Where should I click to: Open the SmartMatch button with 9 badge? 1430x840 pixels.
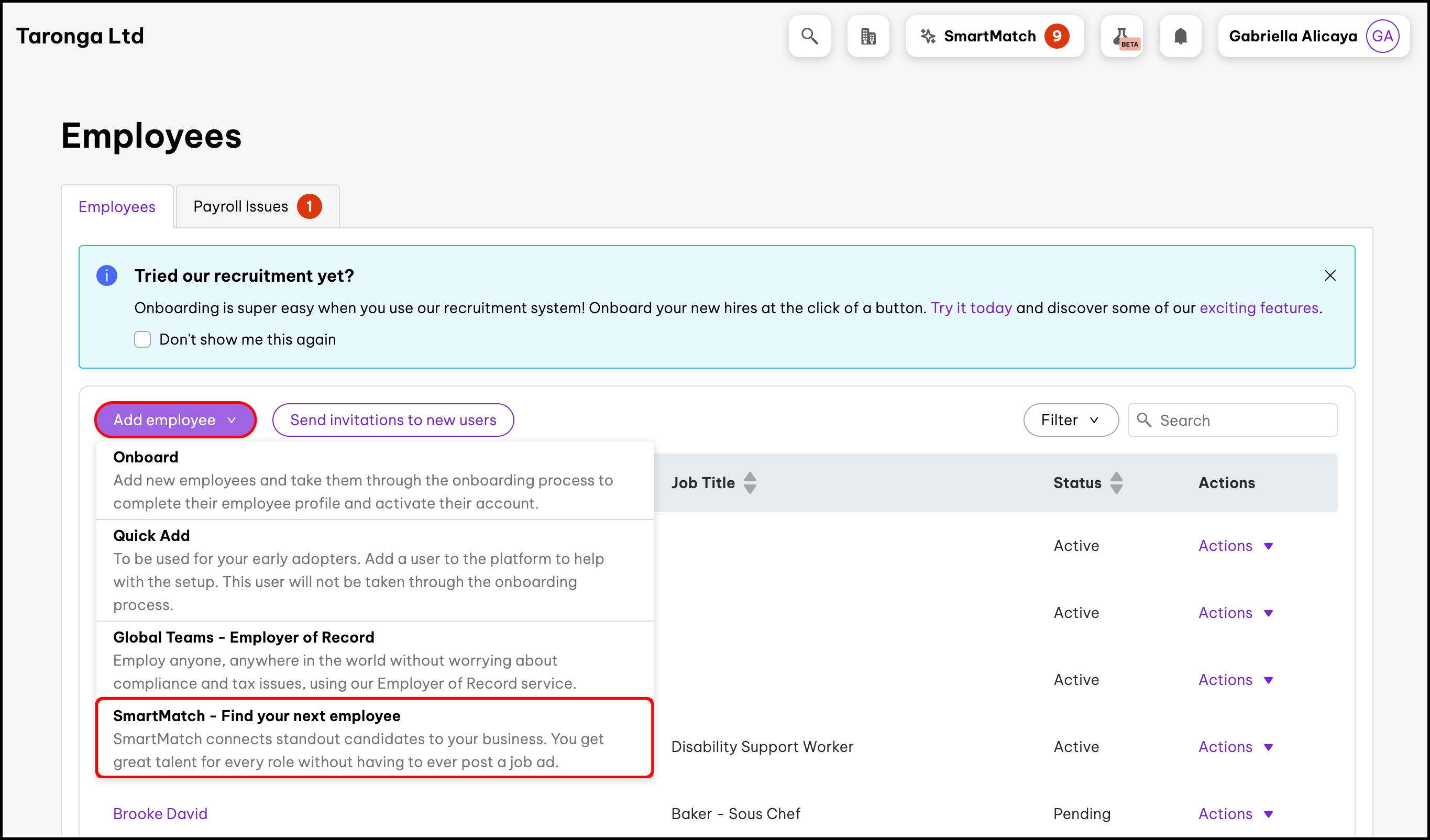[994, 36]
